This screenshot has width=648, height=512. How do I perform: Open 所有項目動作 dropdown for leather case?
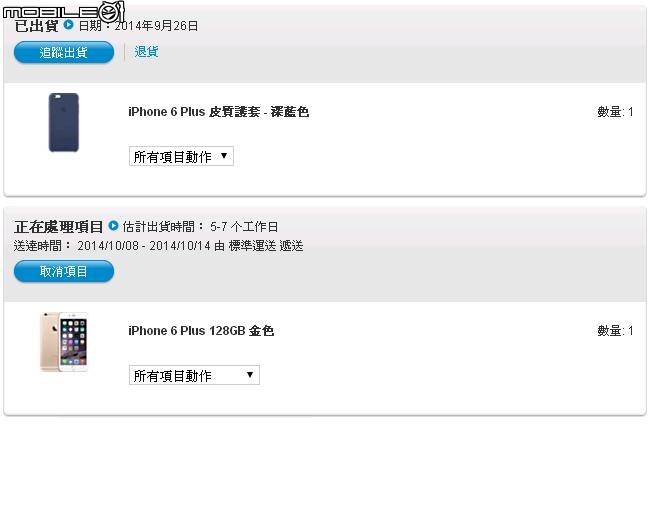pyautogui.click(x=181, y=156)
